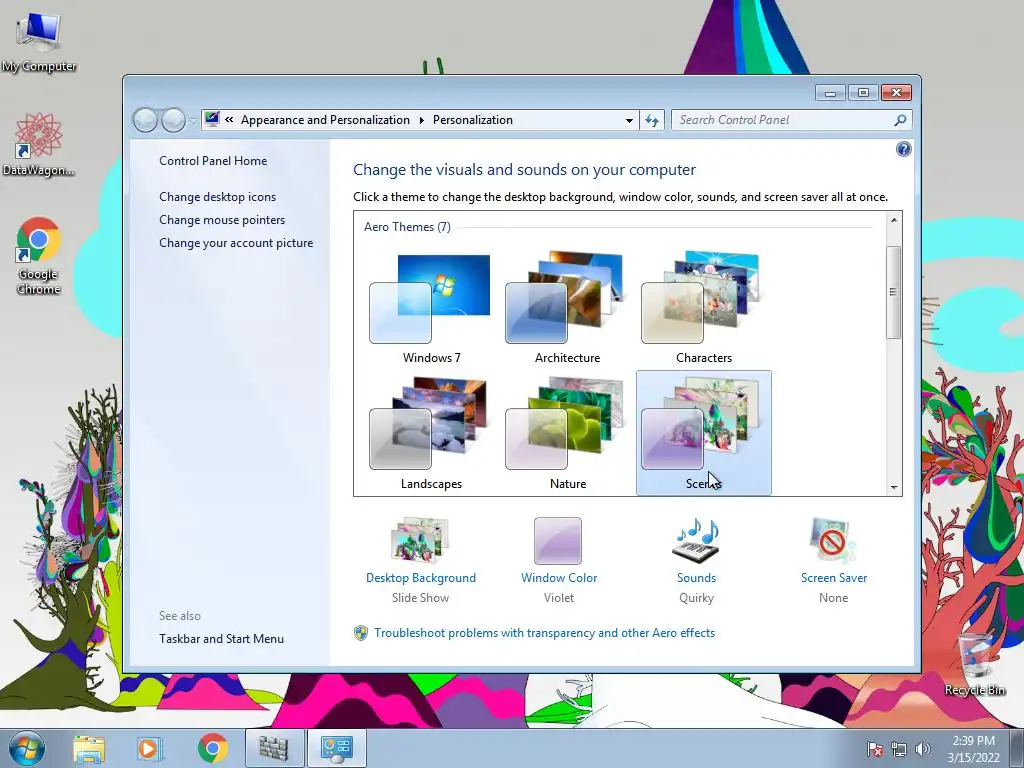
Task: Click the theme list scroll down arrow
Action: [x=893, y=487]
